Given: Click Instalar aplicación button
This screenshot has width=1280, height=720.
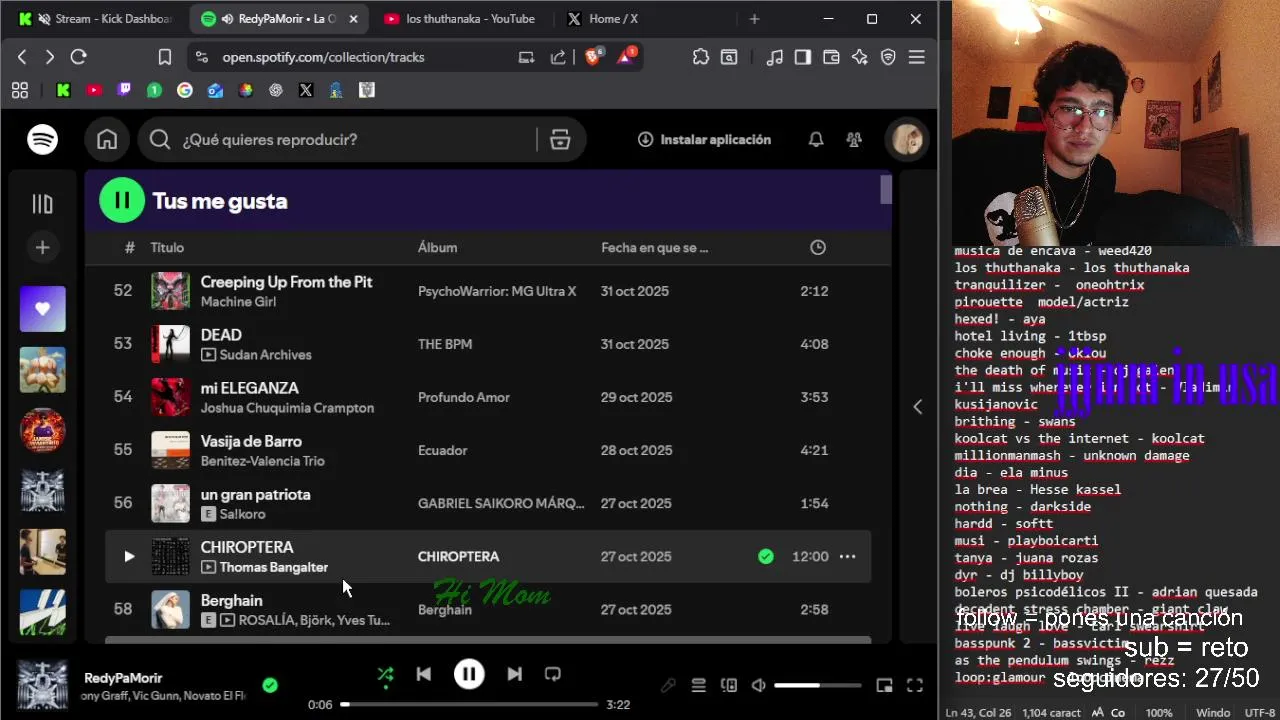Looking at the screenshot, I should coord(704,140).
